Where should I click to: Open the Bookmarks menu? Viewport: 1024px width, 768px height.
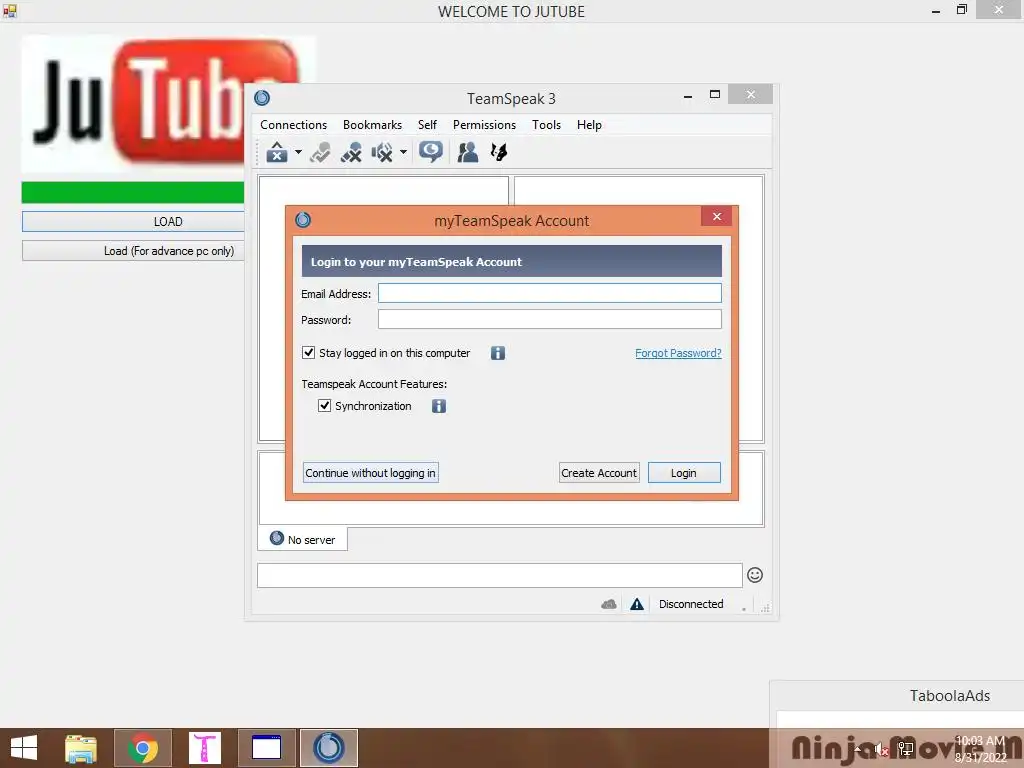(372, 125)
